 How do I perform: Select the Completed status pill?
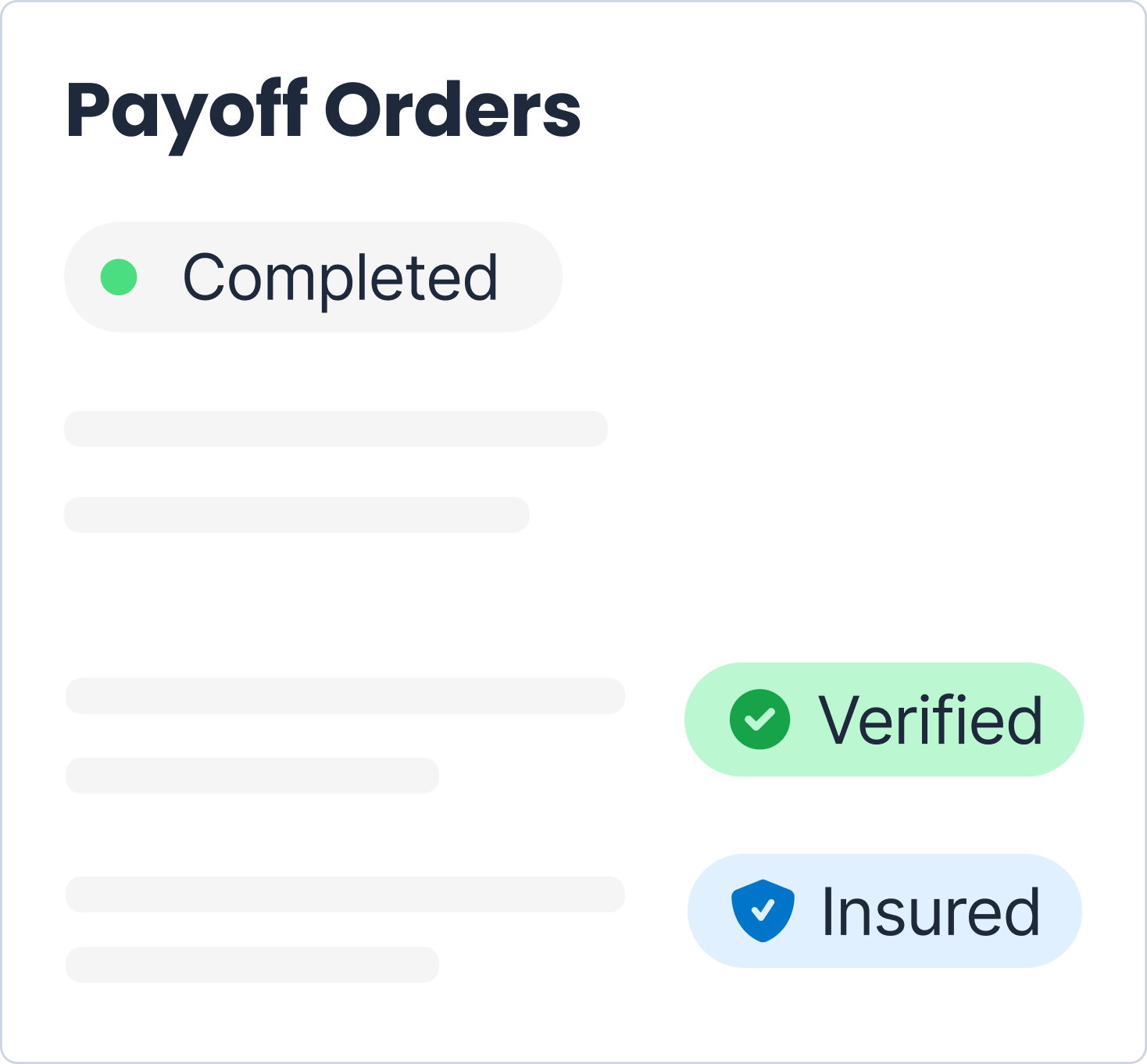point(313,277)
